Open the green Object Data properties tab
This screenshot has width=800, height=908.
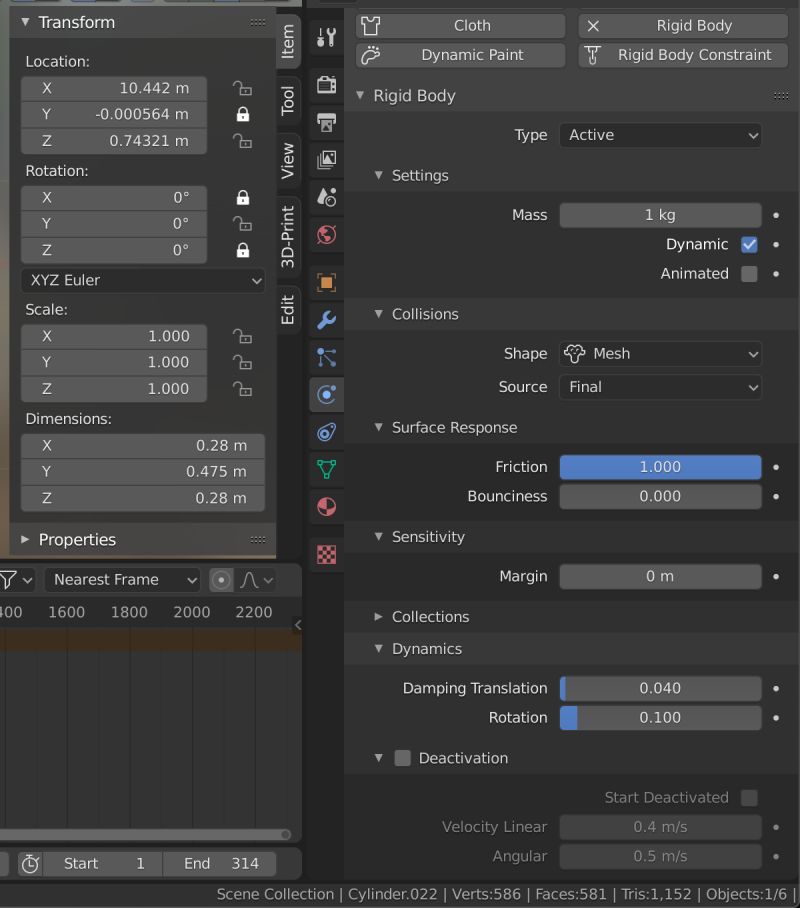tap(325, 467)
